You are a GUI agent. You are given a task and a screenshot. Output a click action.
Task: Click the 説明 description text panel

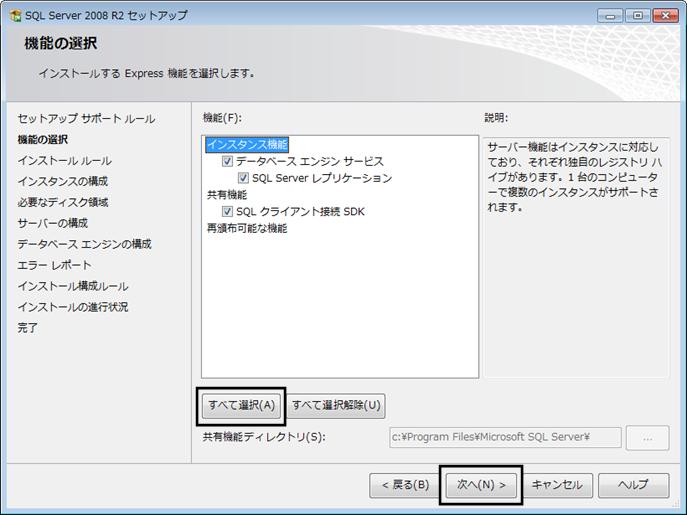tap(576, 257)
